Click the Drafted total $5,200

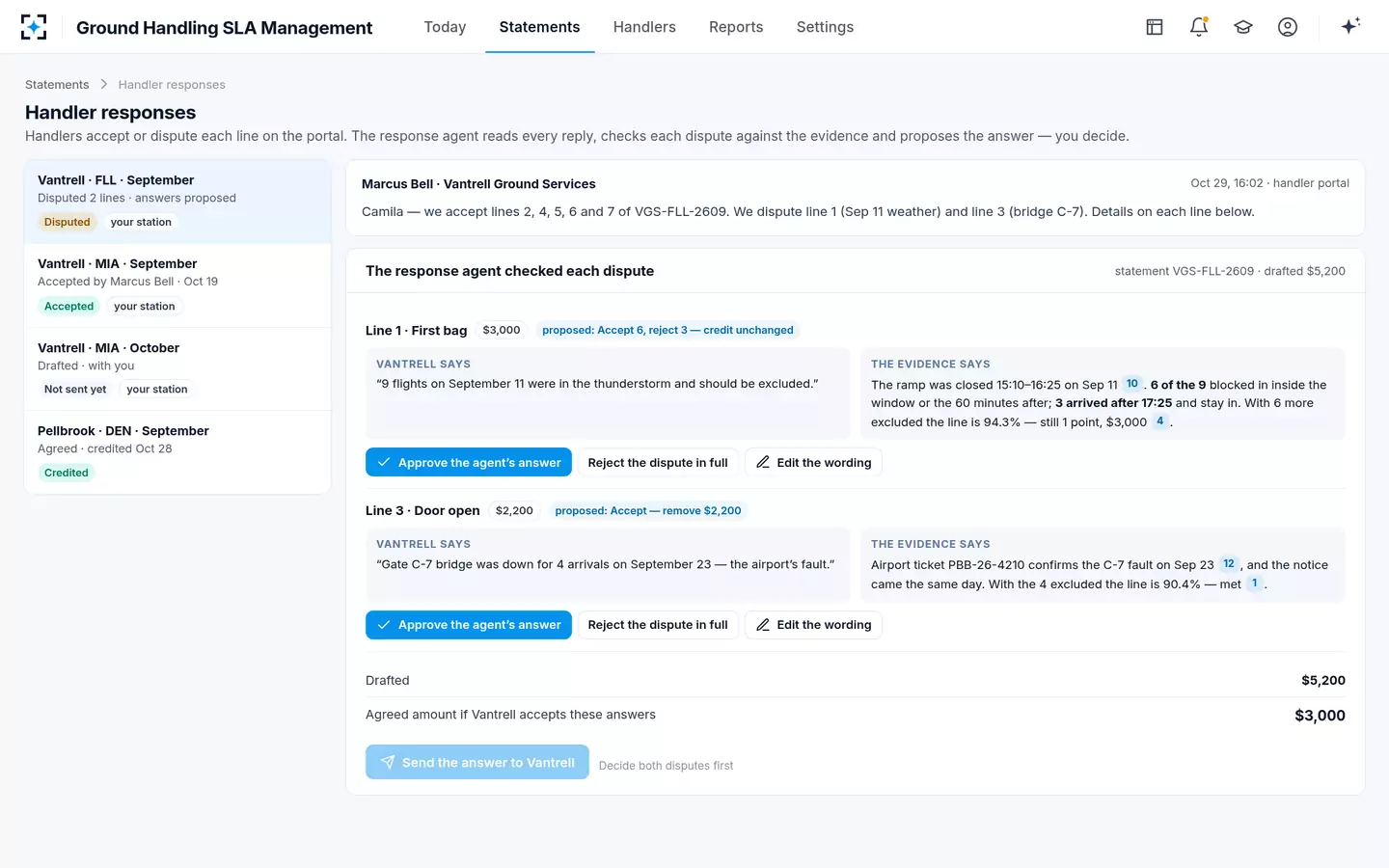pos(1323,680)
